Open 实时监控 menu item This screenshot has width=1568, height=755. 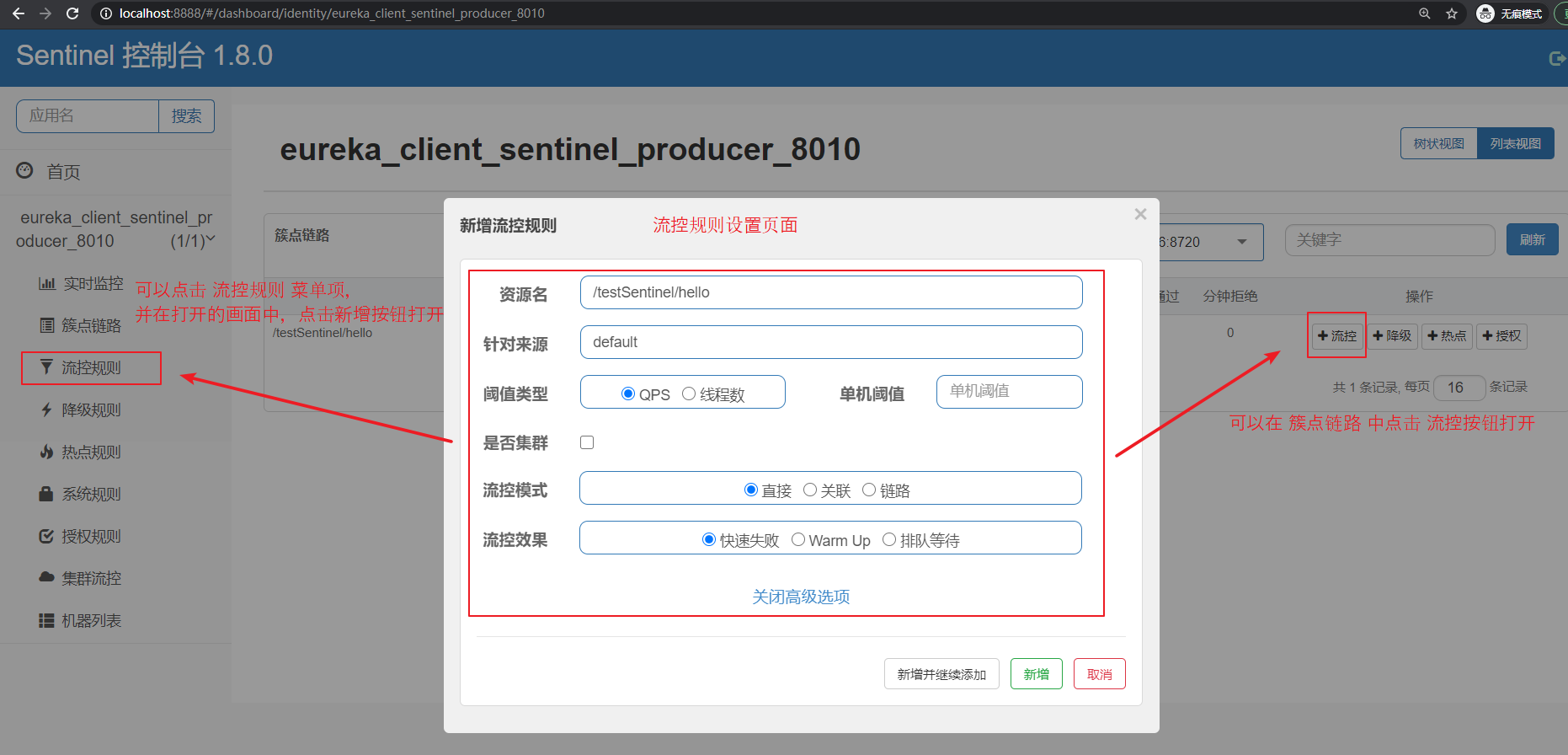[93, 283]
